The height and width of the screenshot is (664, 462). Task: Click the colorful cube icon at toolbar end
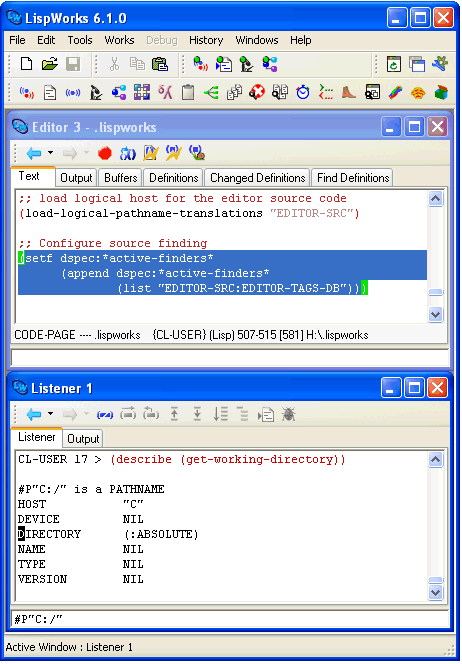pyautogui.click(x=441, y=92)
